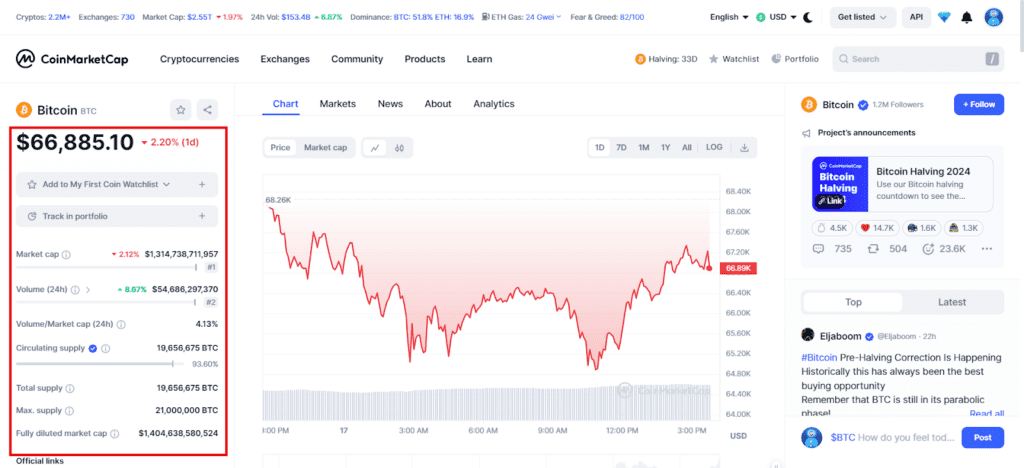
Task: Expand Volume (24h) arrow chevron
Action: pos(88,289)
